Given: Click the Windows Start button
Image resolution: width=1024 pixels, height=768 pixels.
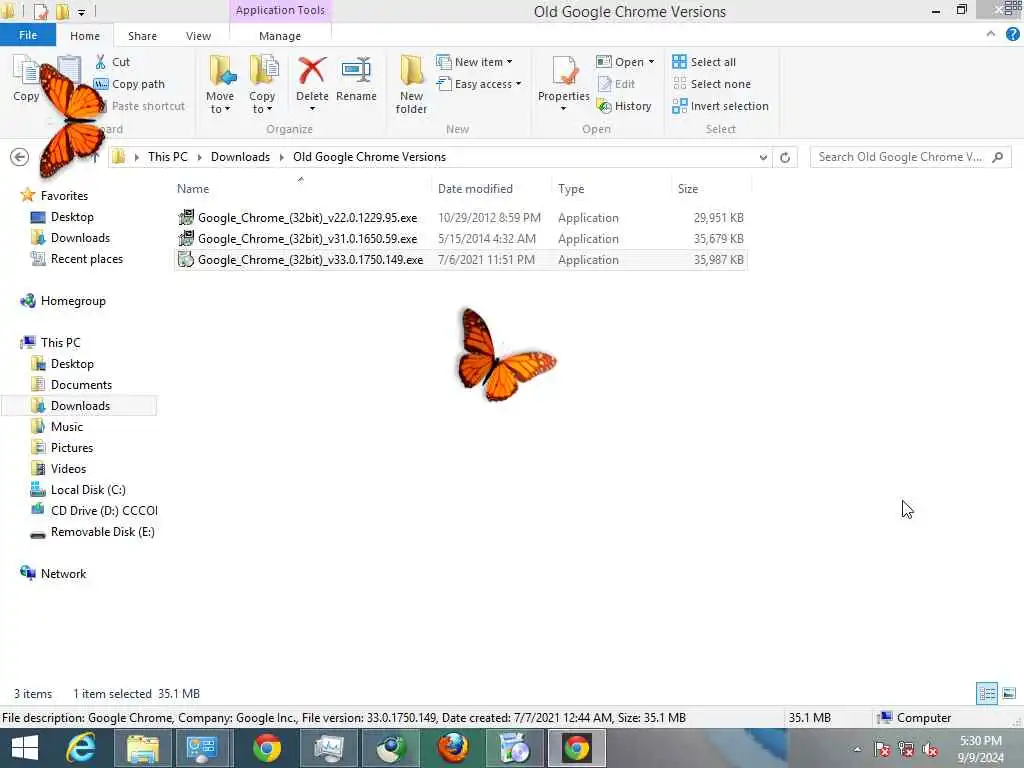Looking at the screenshot, I should [x=25, y=748].
